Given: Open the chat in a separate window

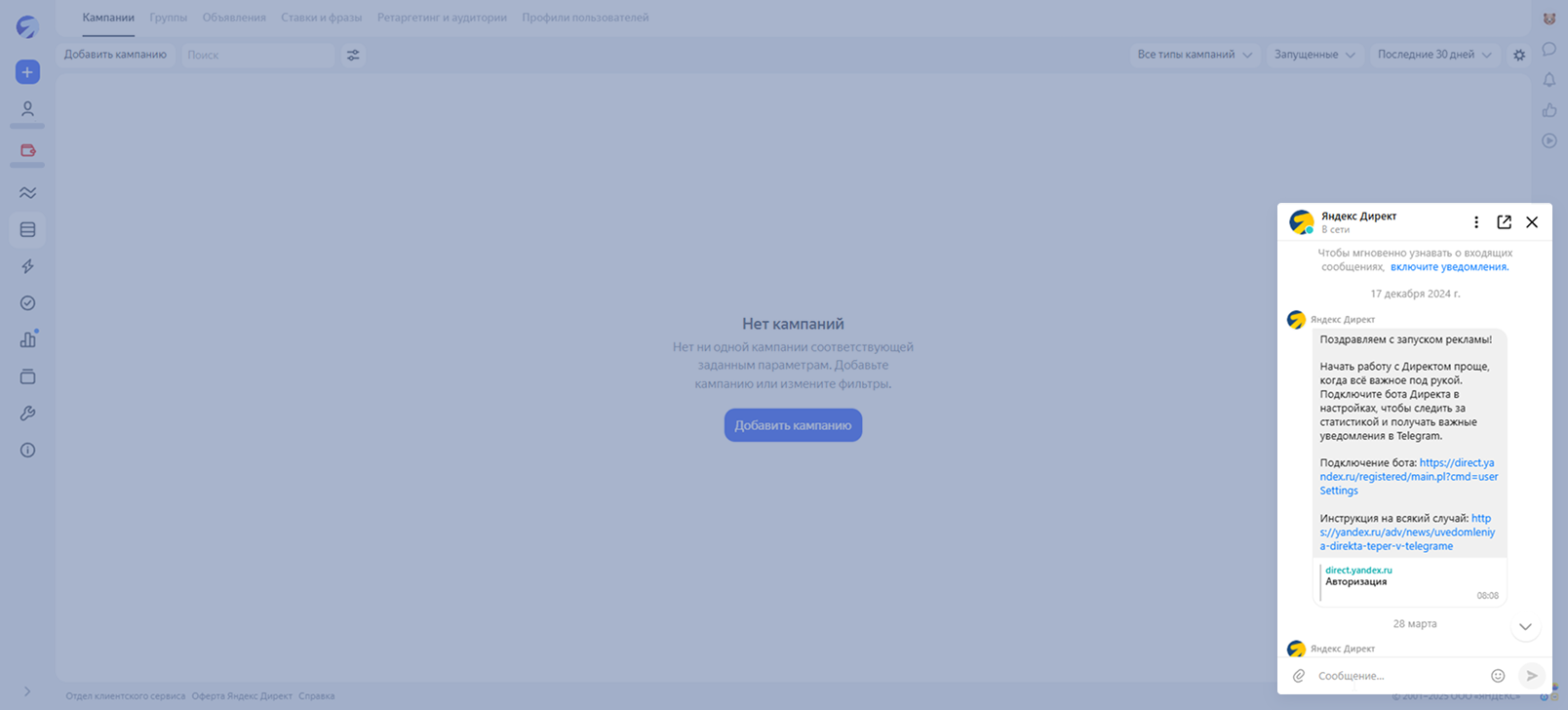Looking at the screenshot, I should point(1505,222).
